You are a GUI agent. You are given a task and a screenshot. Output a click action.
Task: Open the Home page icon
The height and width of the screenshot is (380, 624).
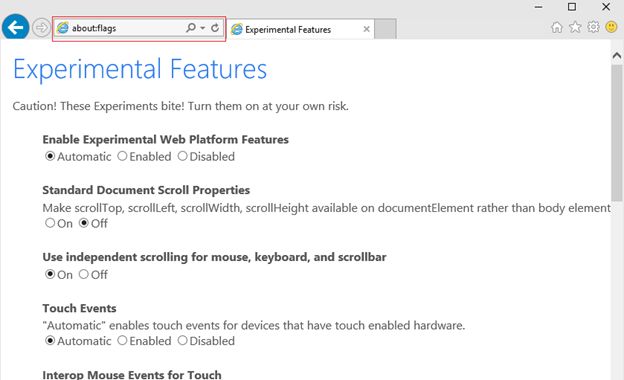(557, 27)
